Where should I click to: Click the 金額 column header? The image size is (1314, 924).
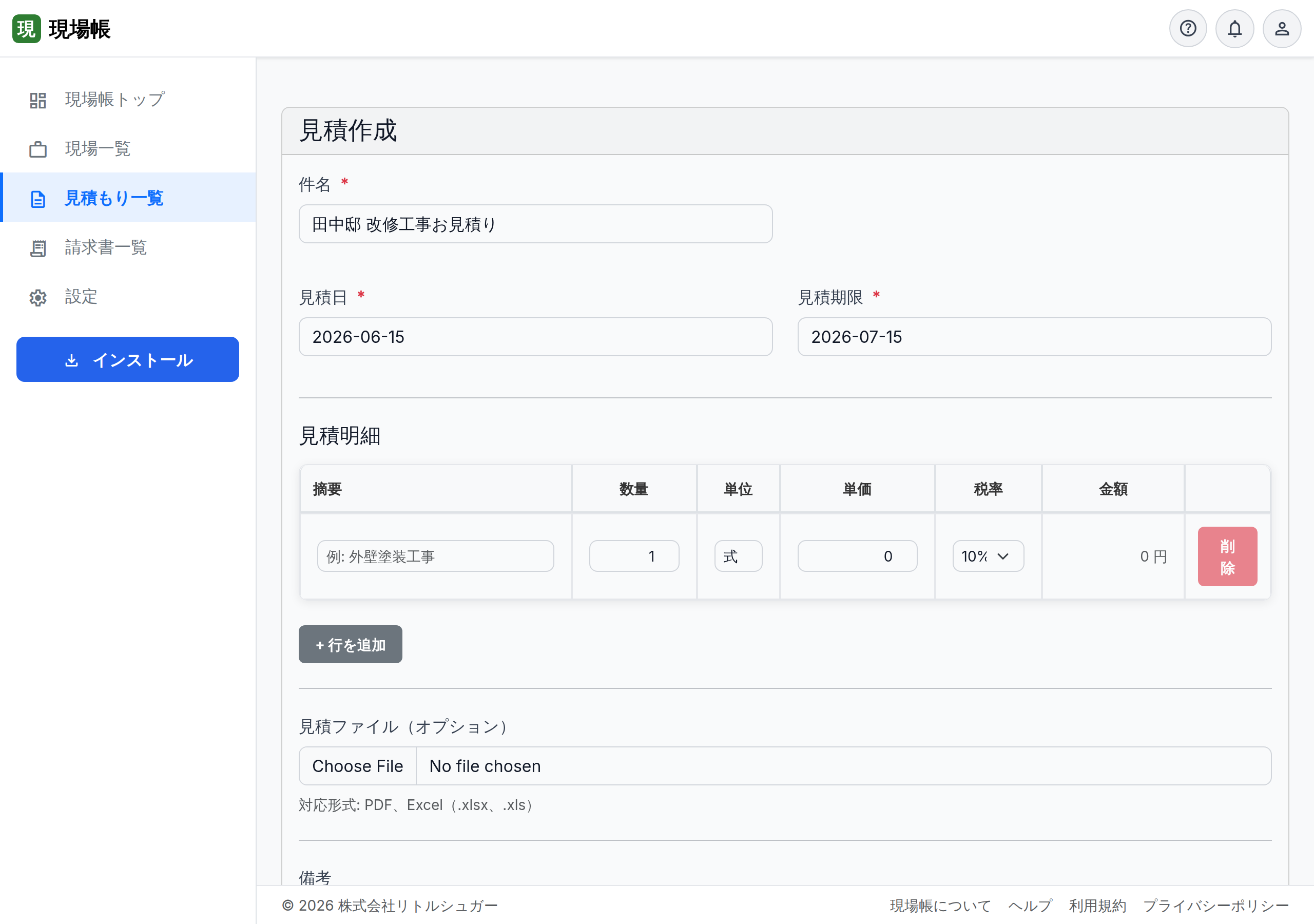(1113, 489)
